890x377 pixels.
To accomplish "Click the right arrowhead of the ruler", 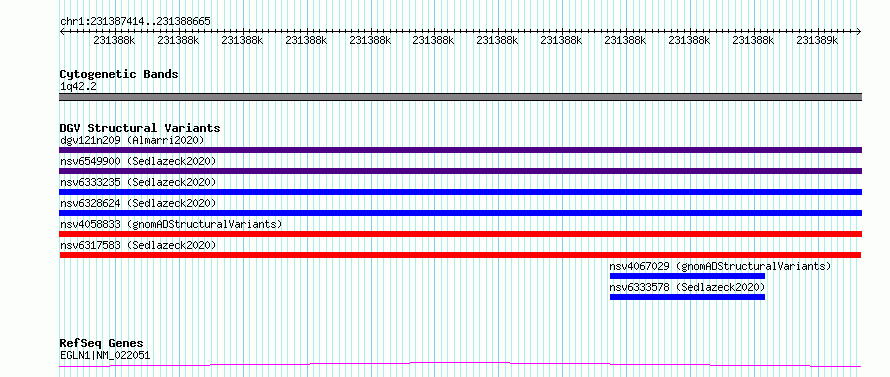I will pos(859,32).
